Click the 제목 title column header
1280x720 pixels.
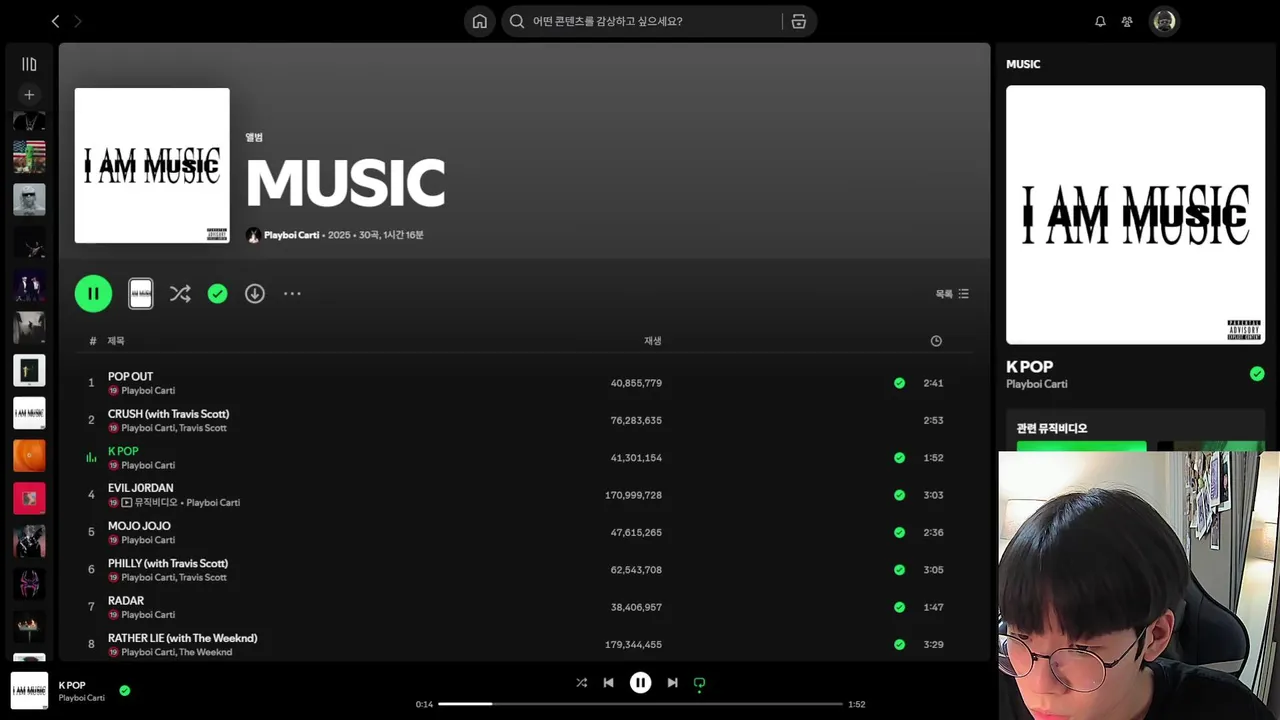(x=116, y=341)
